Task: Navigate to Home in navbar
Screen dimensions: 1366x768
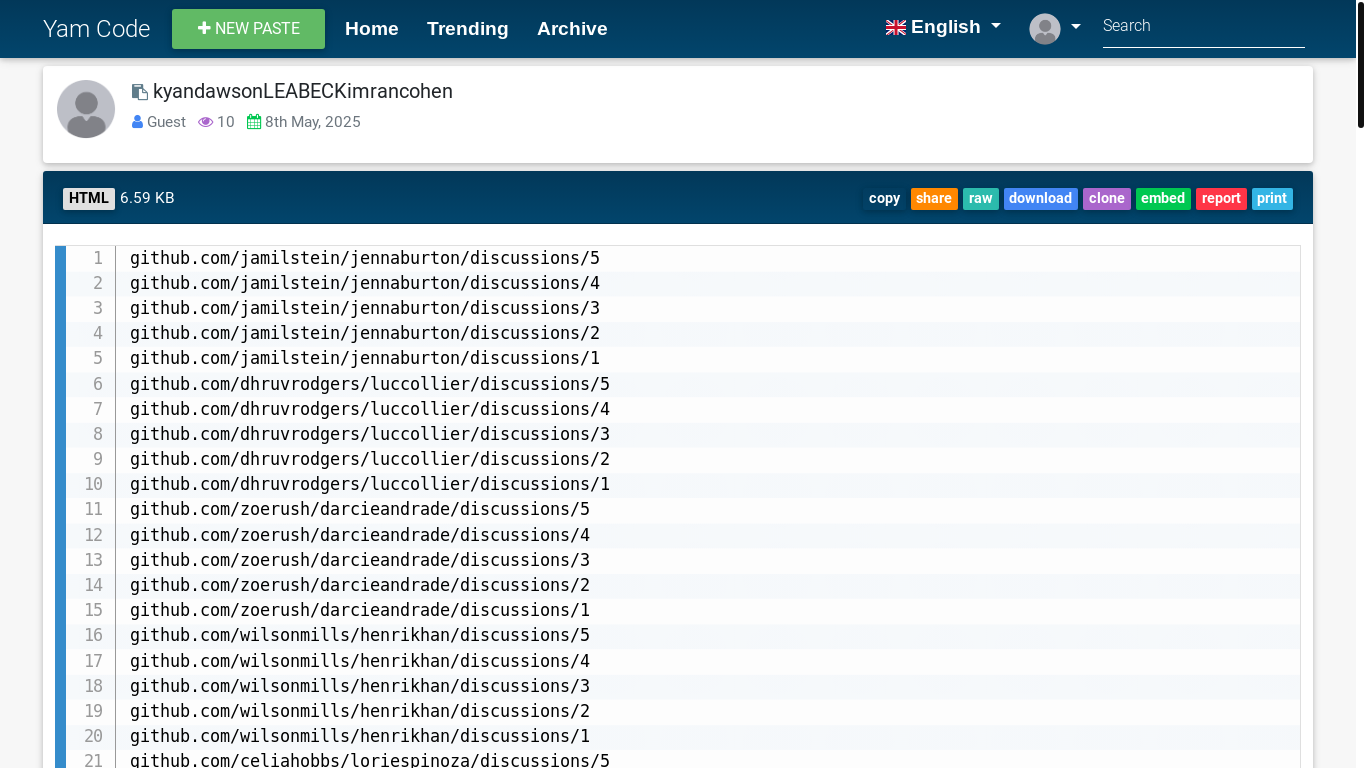Action: click(372, 29)
